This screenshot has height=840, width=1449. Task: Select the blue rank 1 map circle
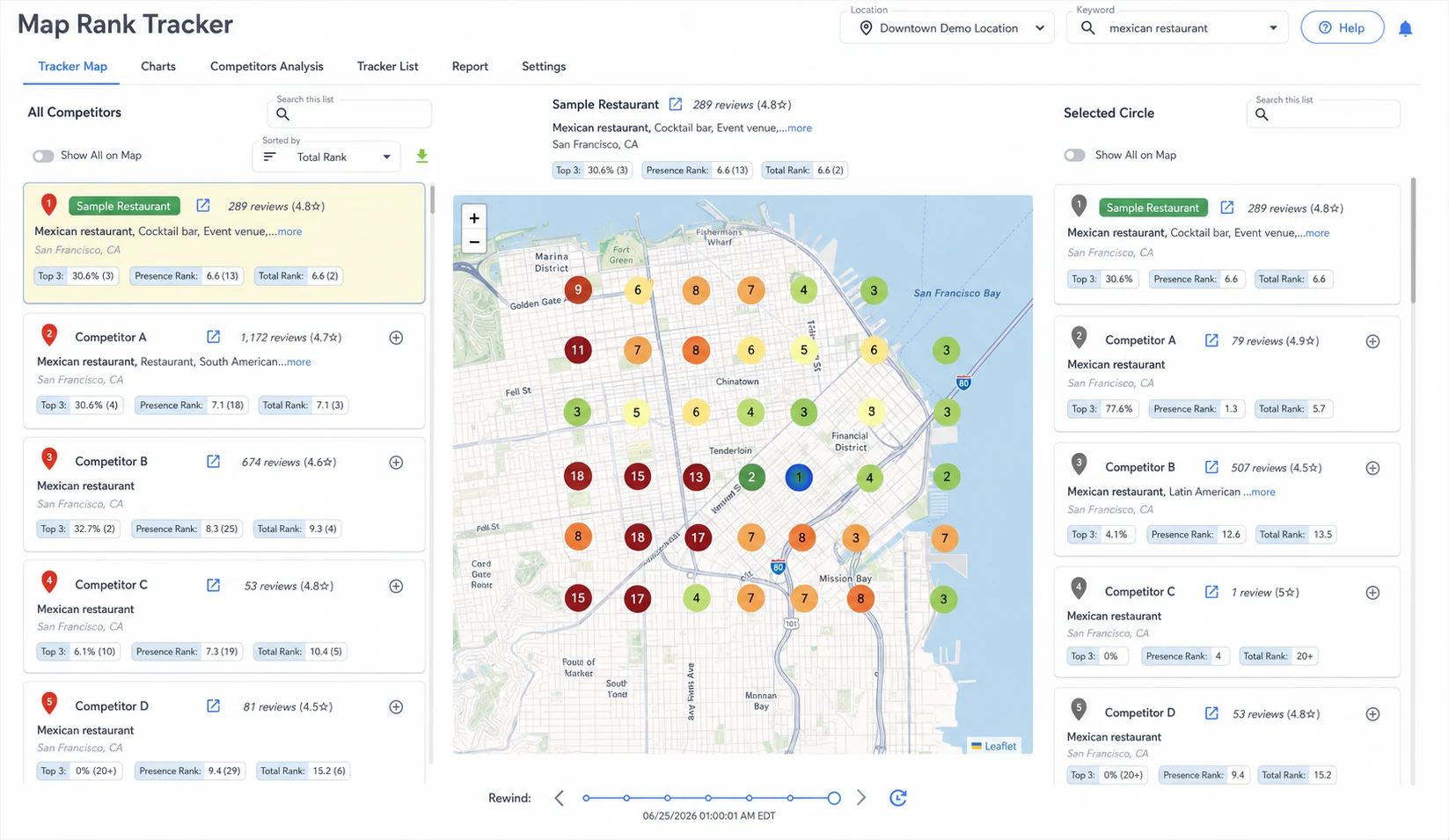799,478
